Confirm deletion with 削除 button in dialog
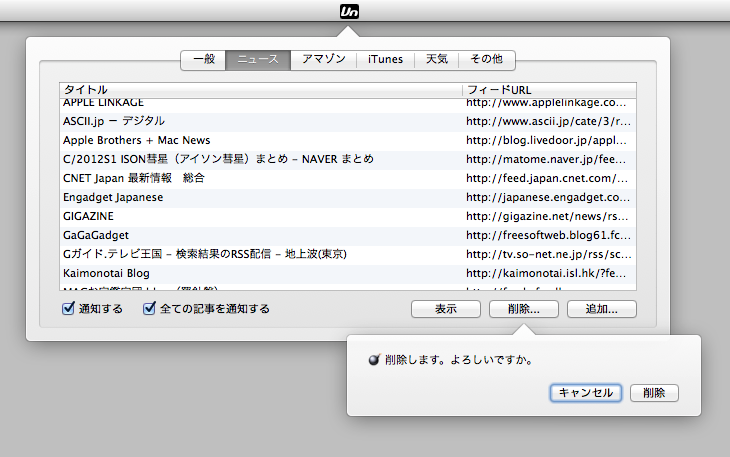730x457 pixels. pyautogui.click(x=655, y=393)
